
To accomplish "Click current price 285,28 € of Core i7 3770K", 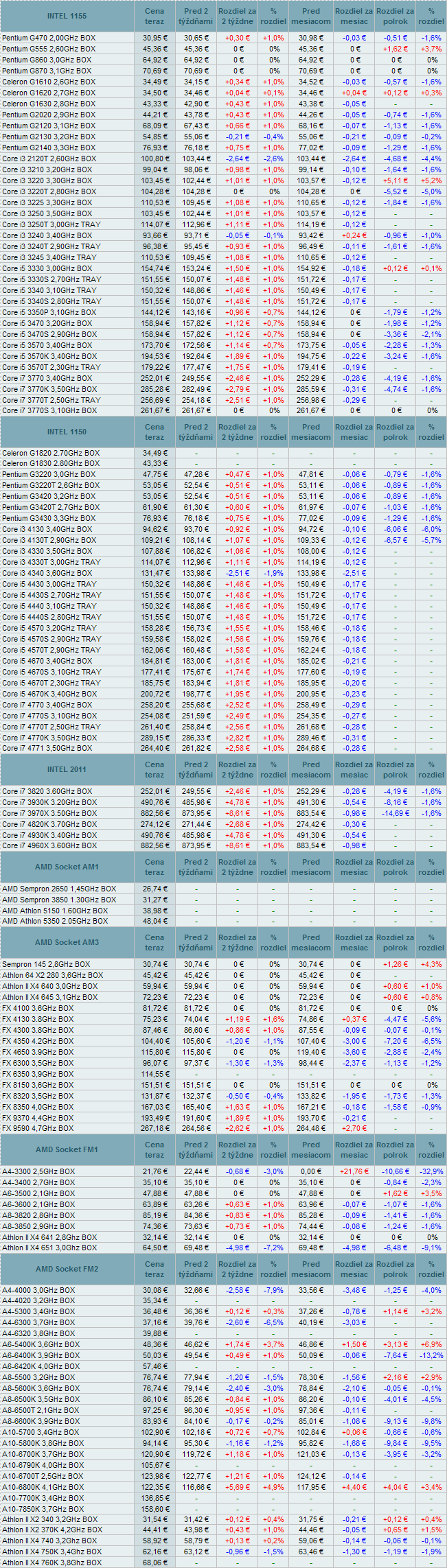I will pyautogui.click(x=154, y=389).
